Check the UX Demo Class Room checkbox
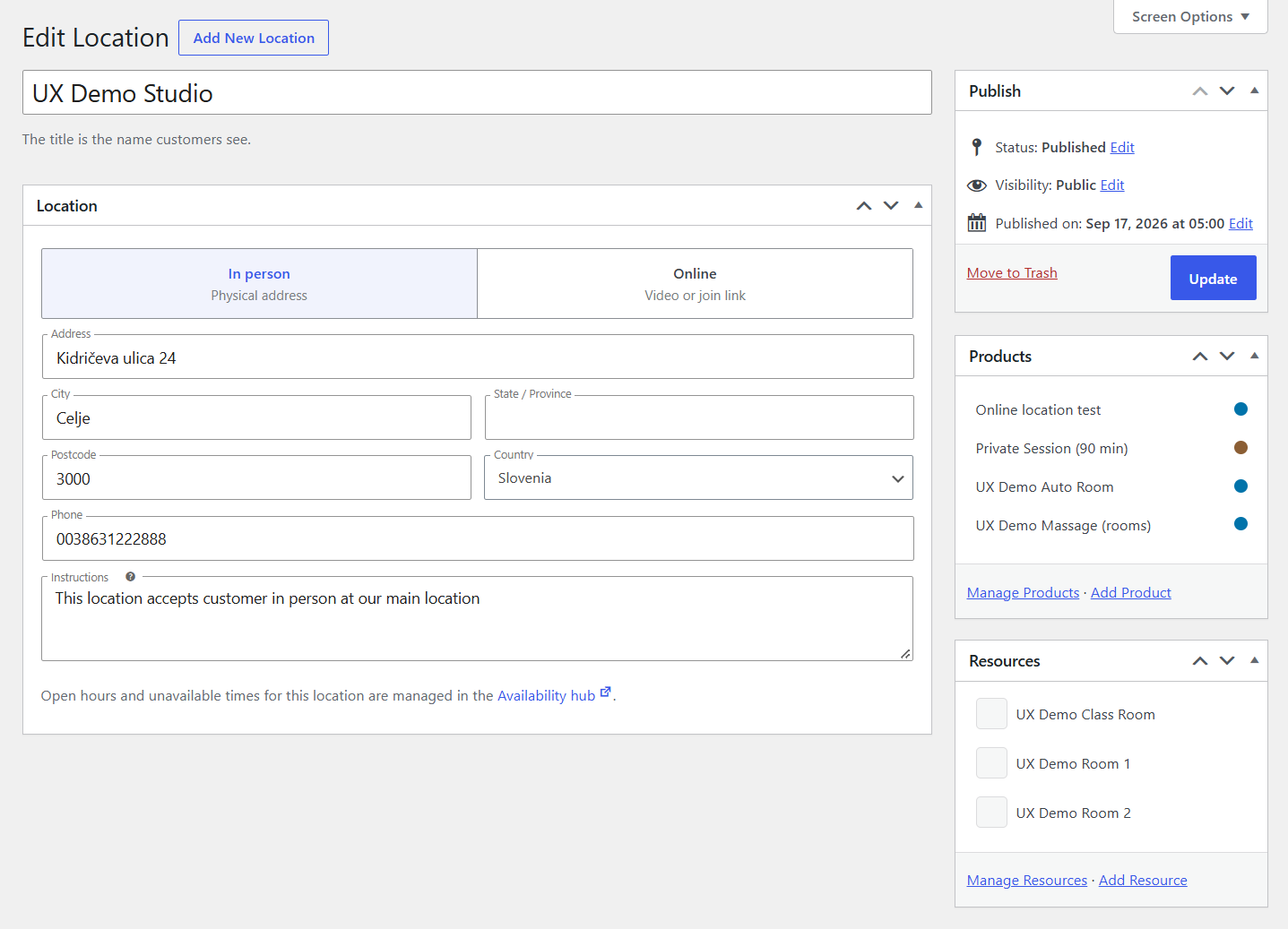The height and width of the screenshot is (929, 1288). pyautogui.click(x=991, y=714)
